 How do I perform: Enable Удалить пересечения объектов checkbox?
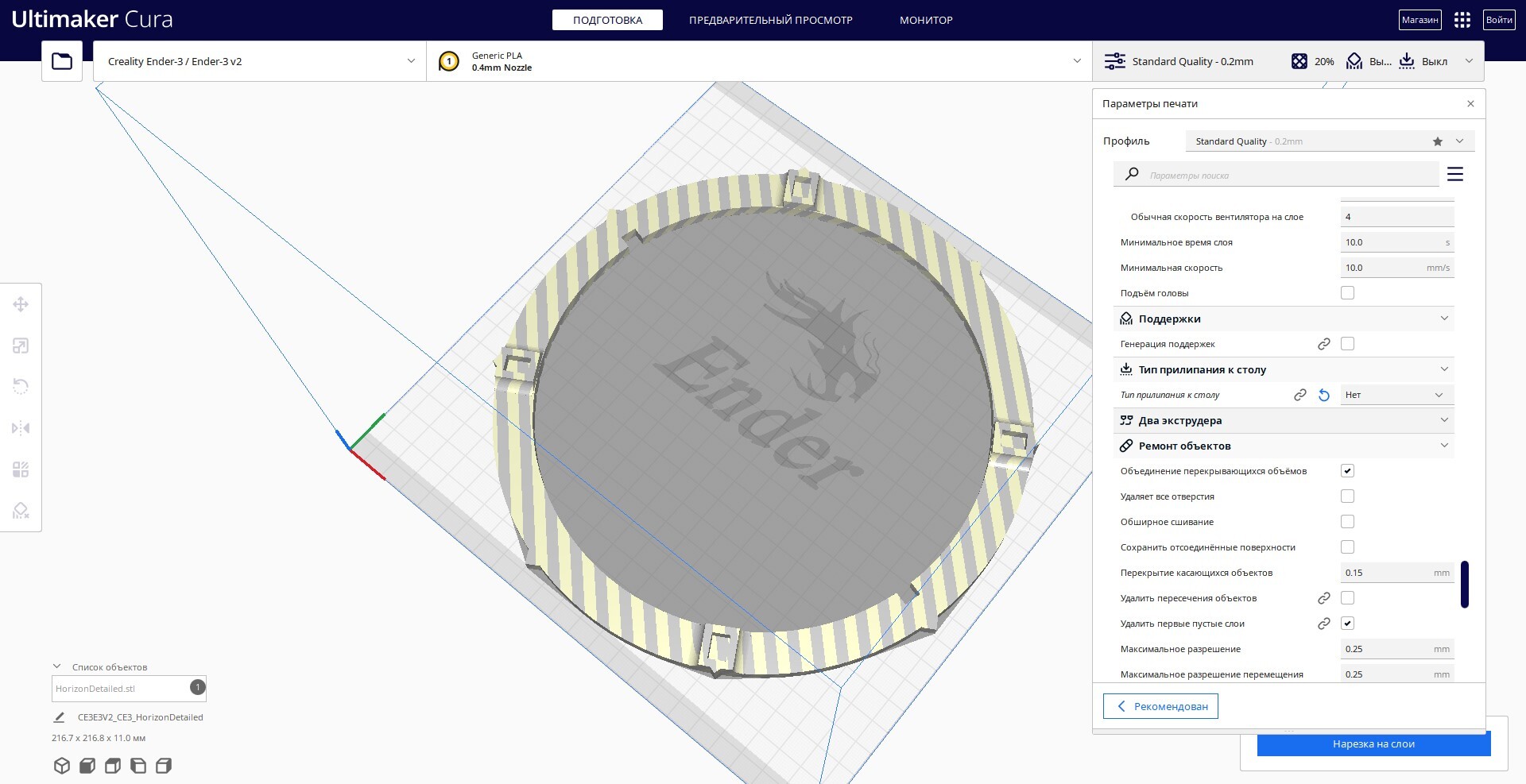point(1347,598)
